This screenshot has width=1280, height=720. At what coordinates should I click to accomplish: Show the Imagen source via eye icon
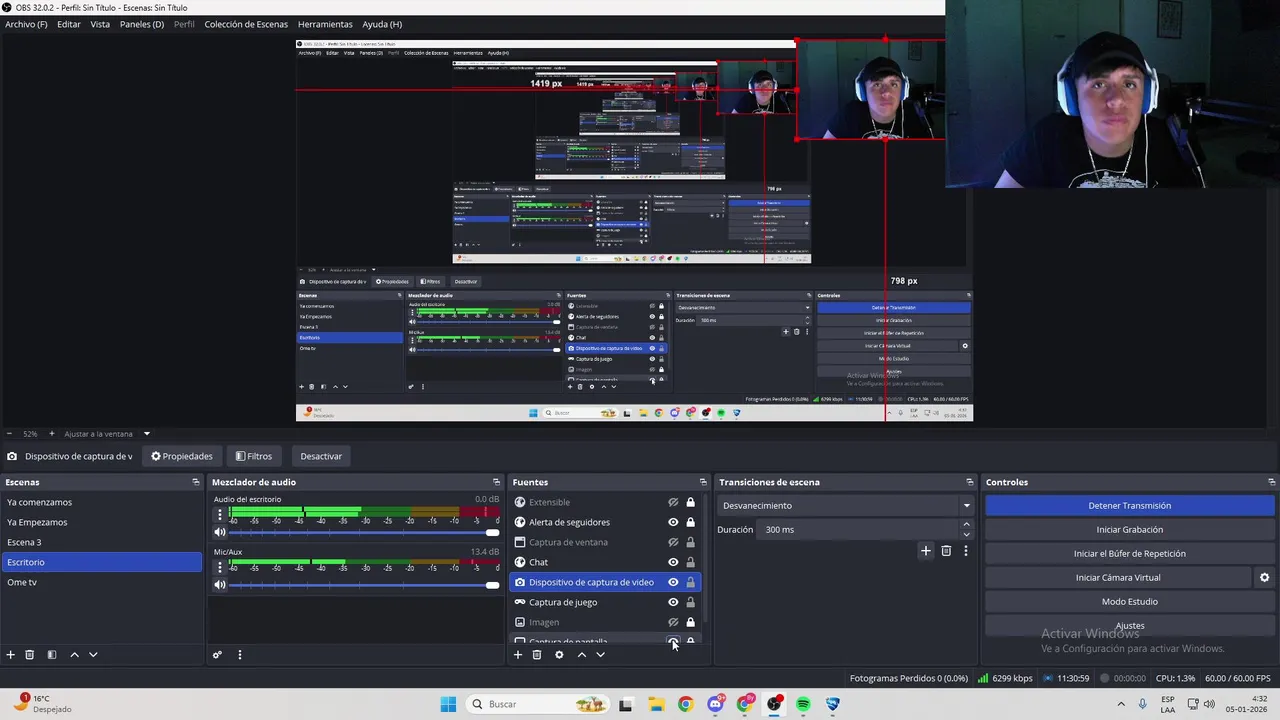tap(673, 622)
